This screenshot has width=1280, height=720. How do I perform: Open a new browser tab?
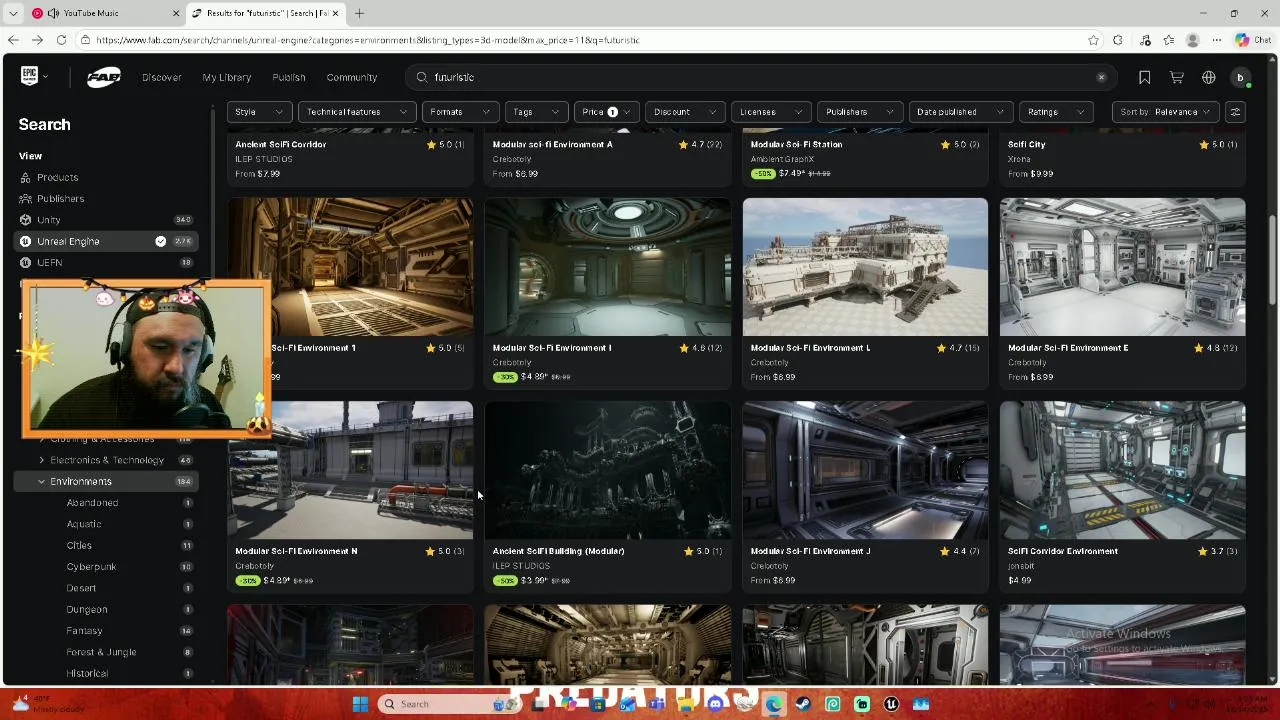(x=359, y=13)
